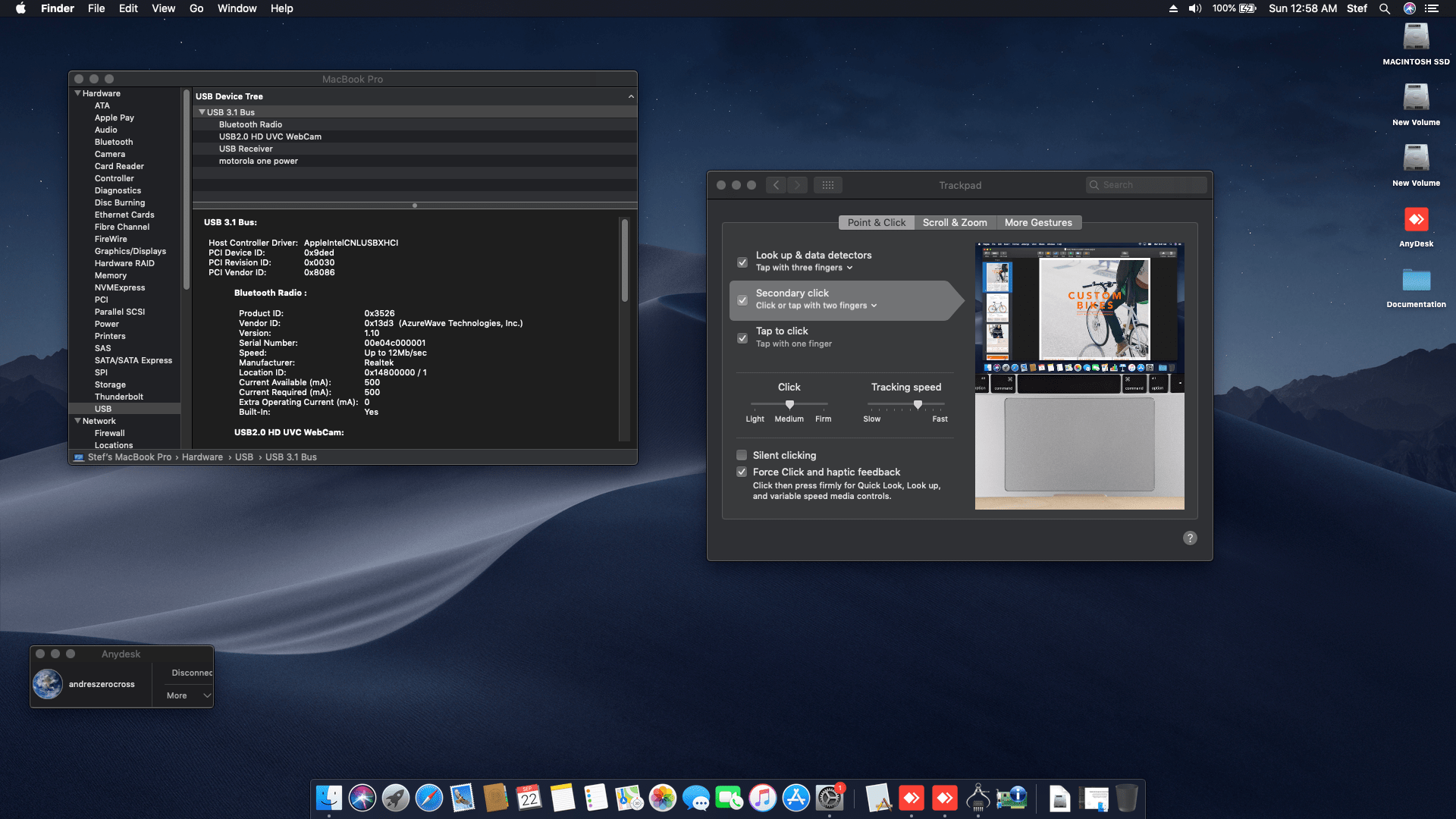Screen dimensions: 1456x819
Task: Open Safari from the Dock
Action: point(429,798)
